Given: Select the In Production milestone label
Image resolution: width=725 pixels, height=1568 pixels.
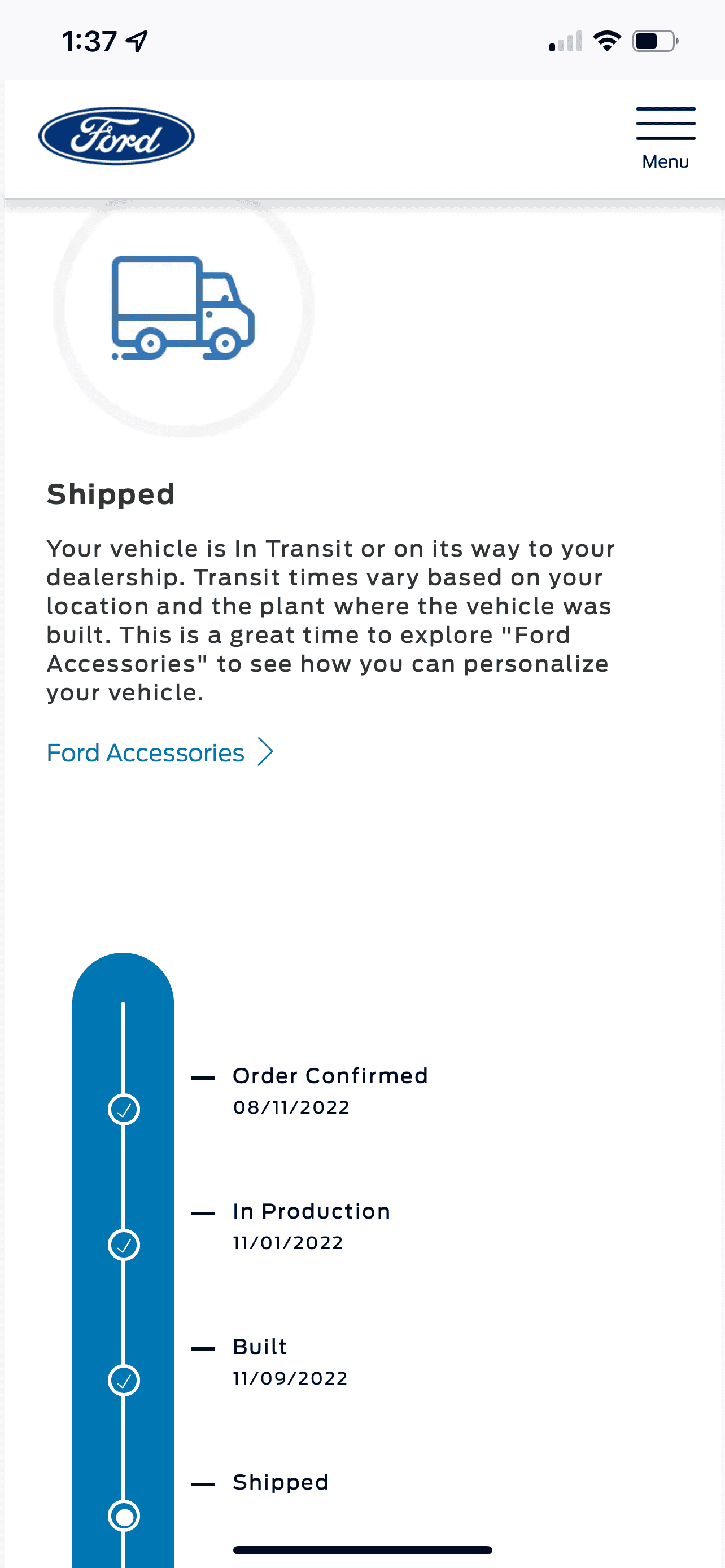Looking at the screenshot, I should tap(311, 1211).
